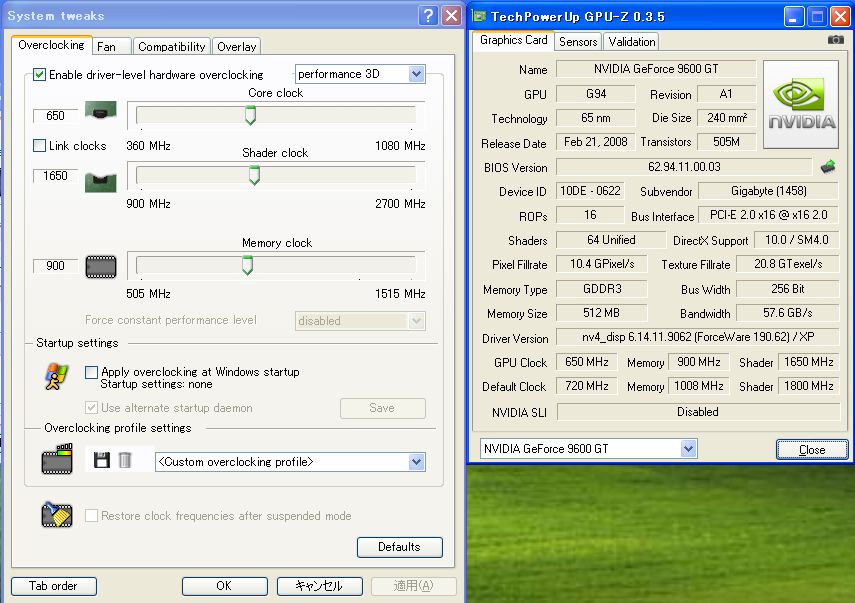
Task: Enable the Link clocks checkbox
Action: (39, 146)
